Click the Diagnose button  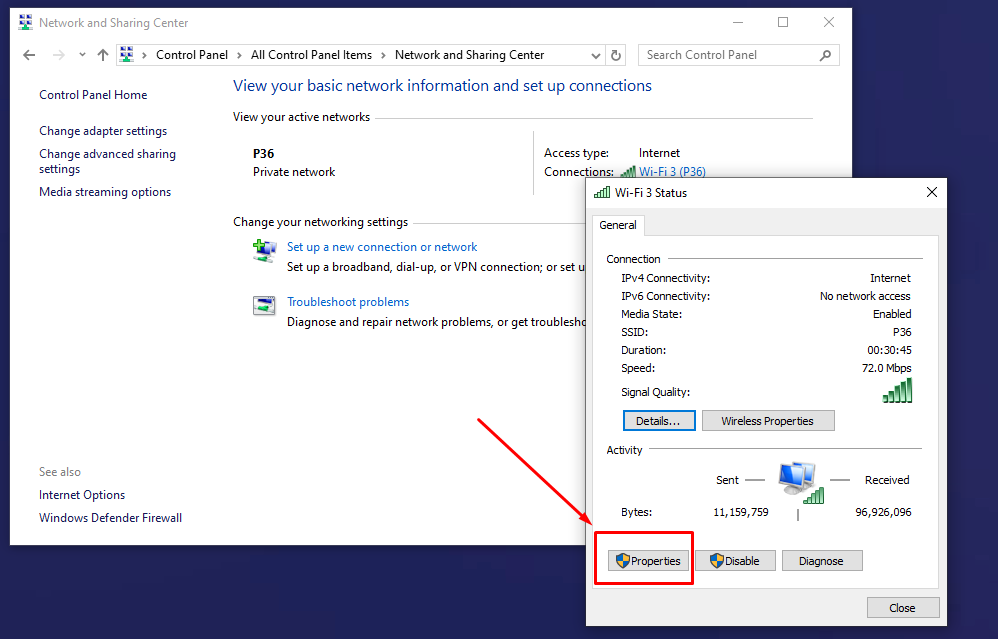pos(822,561)
